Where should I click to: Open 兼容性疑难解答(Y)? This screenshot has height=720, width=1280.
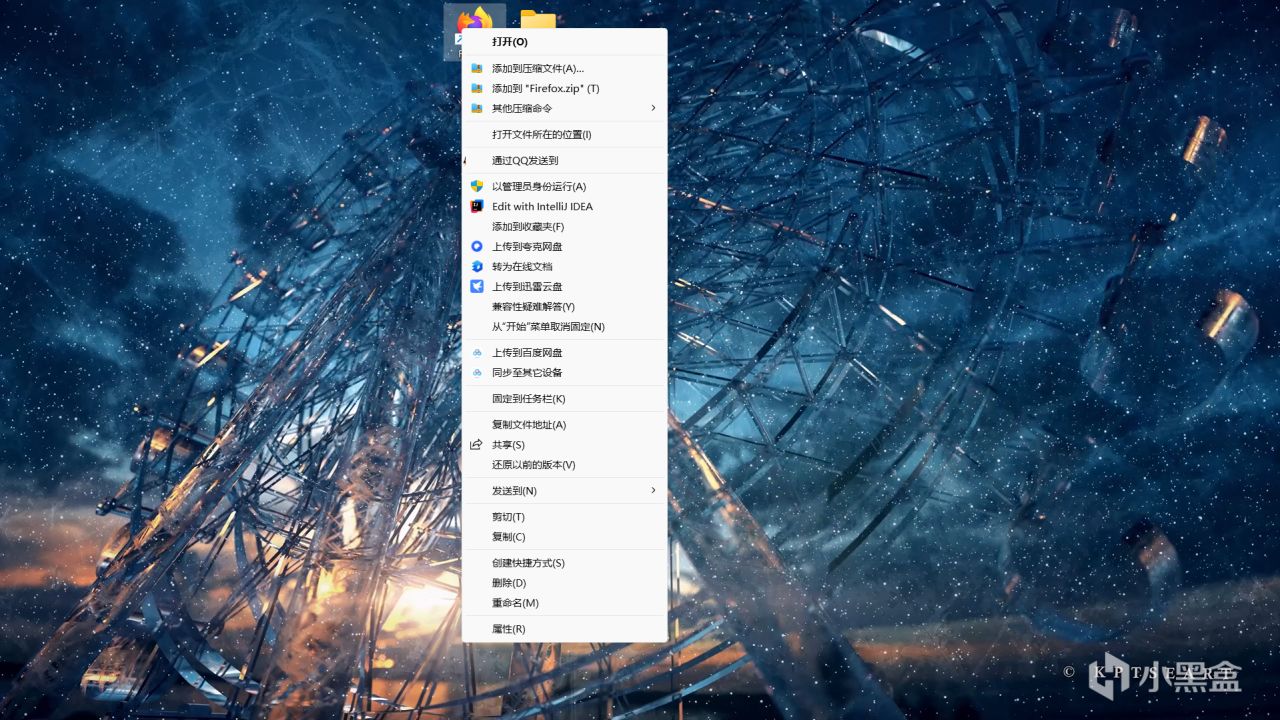[x=564, y=307]
